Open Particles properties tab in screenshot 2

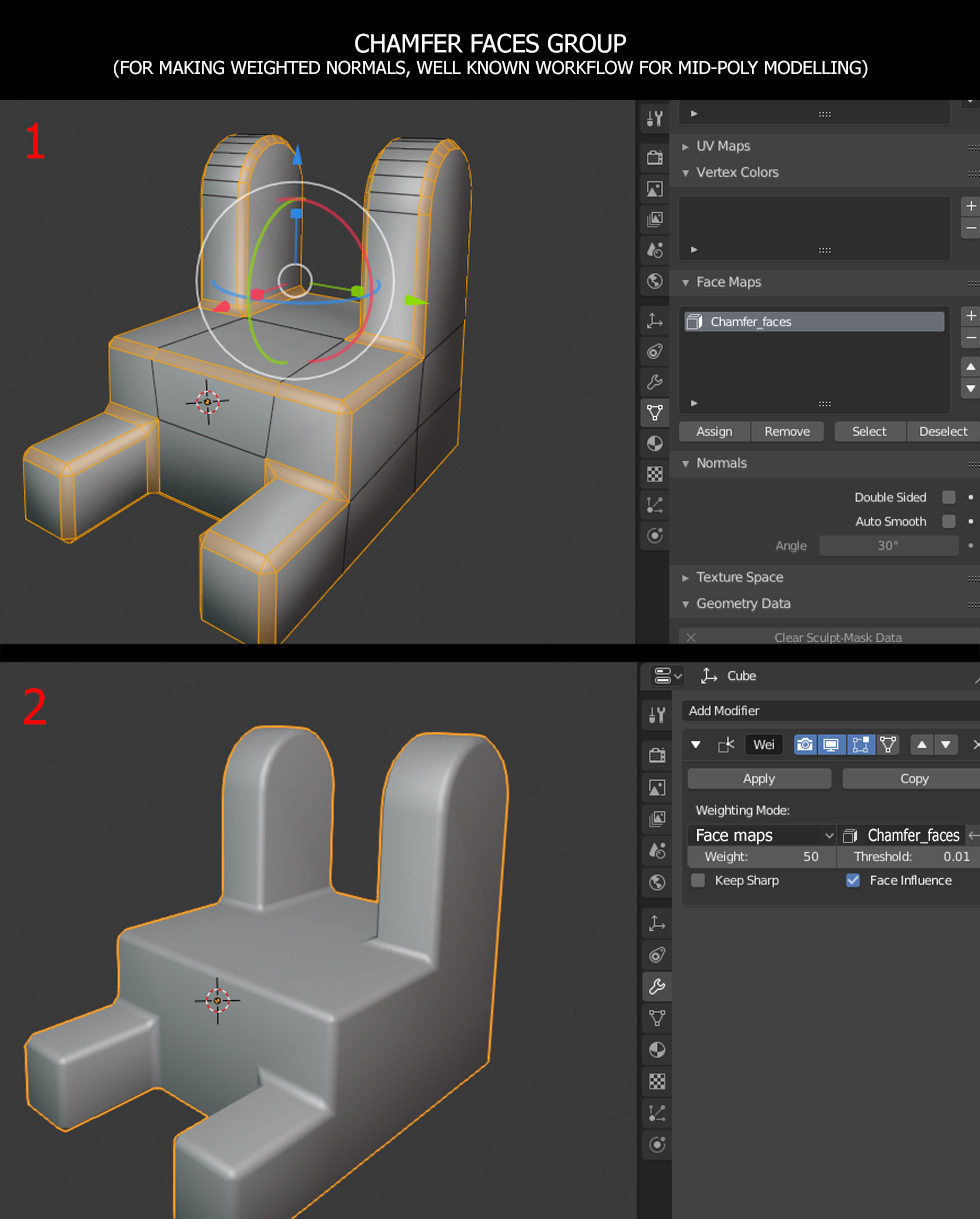(x=657, y=1113)
